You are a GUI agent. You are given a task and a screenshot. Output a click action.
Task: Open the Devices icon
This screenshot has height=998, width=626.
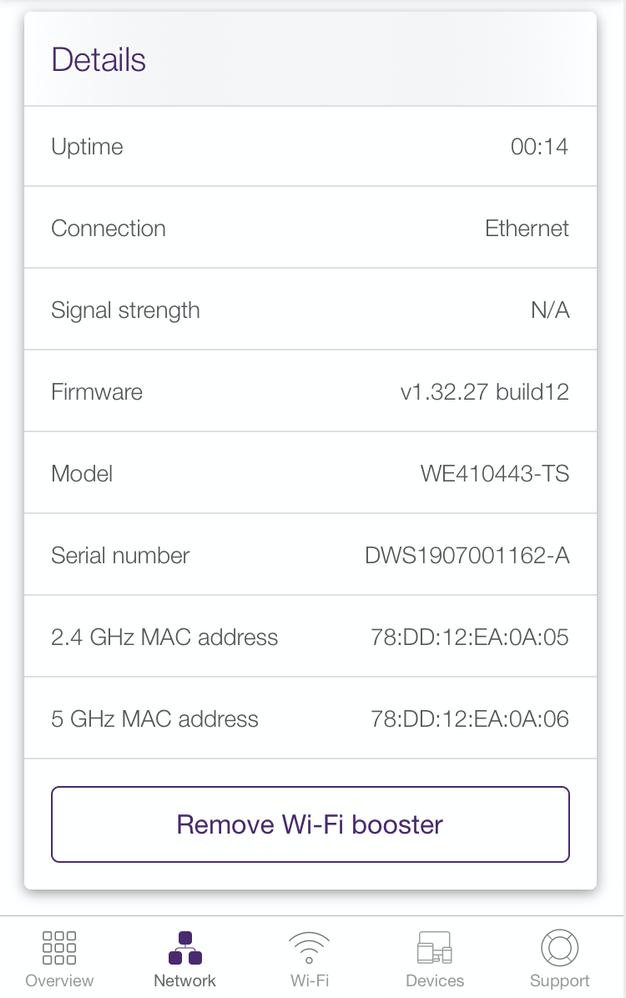tap(435, 946)
